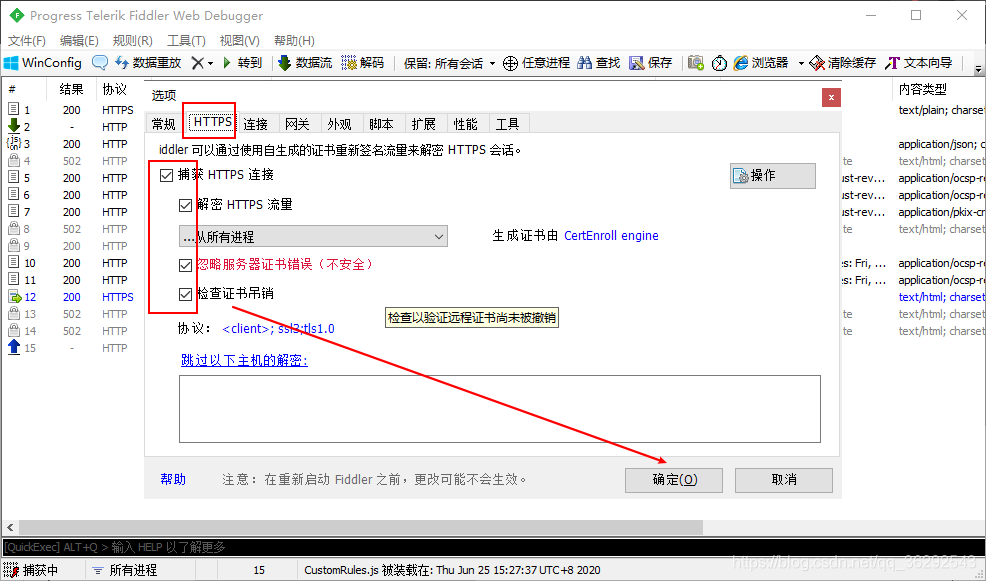This screenshot has height=581, width=986.
Task: Click the green download arrow of session 2
Action: 13,126
